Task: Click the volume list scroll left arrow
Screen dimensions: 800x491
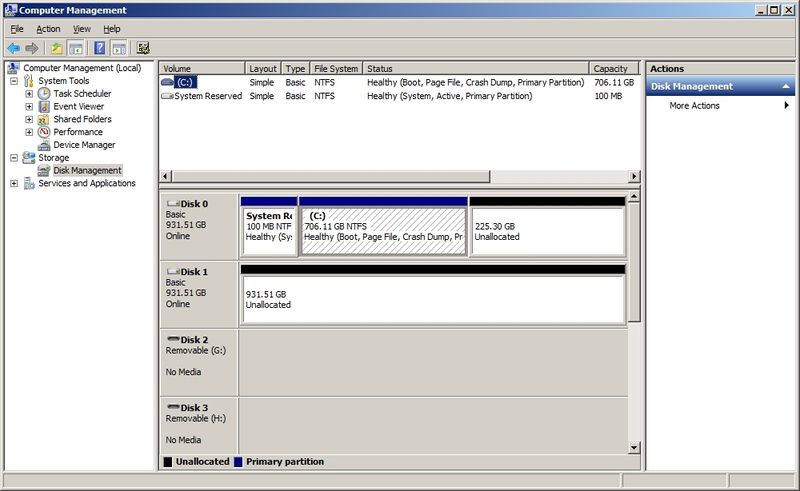Action: (x=165, y=177)
